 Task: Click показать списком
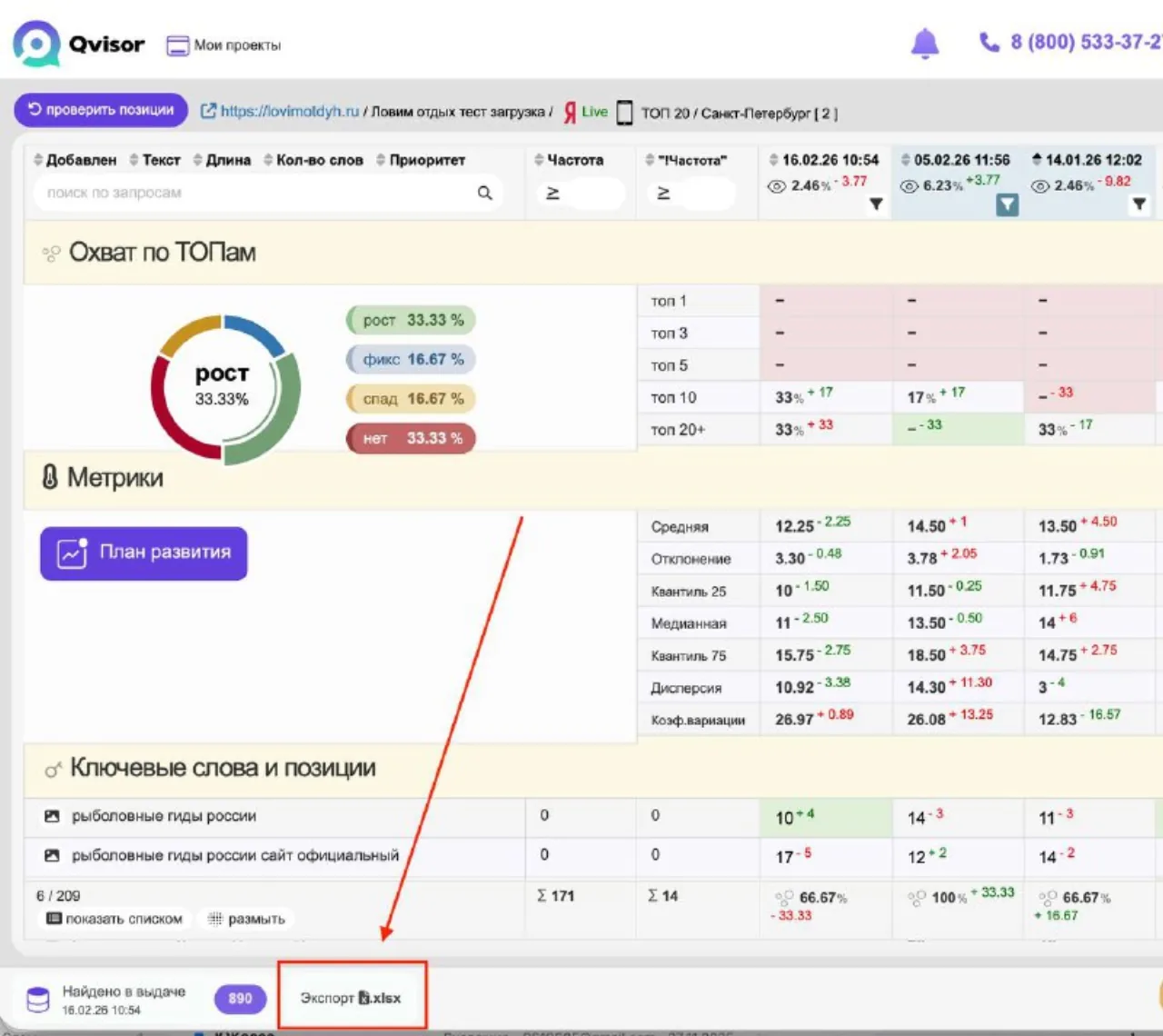pyautogui.click(x=115, y=919)
